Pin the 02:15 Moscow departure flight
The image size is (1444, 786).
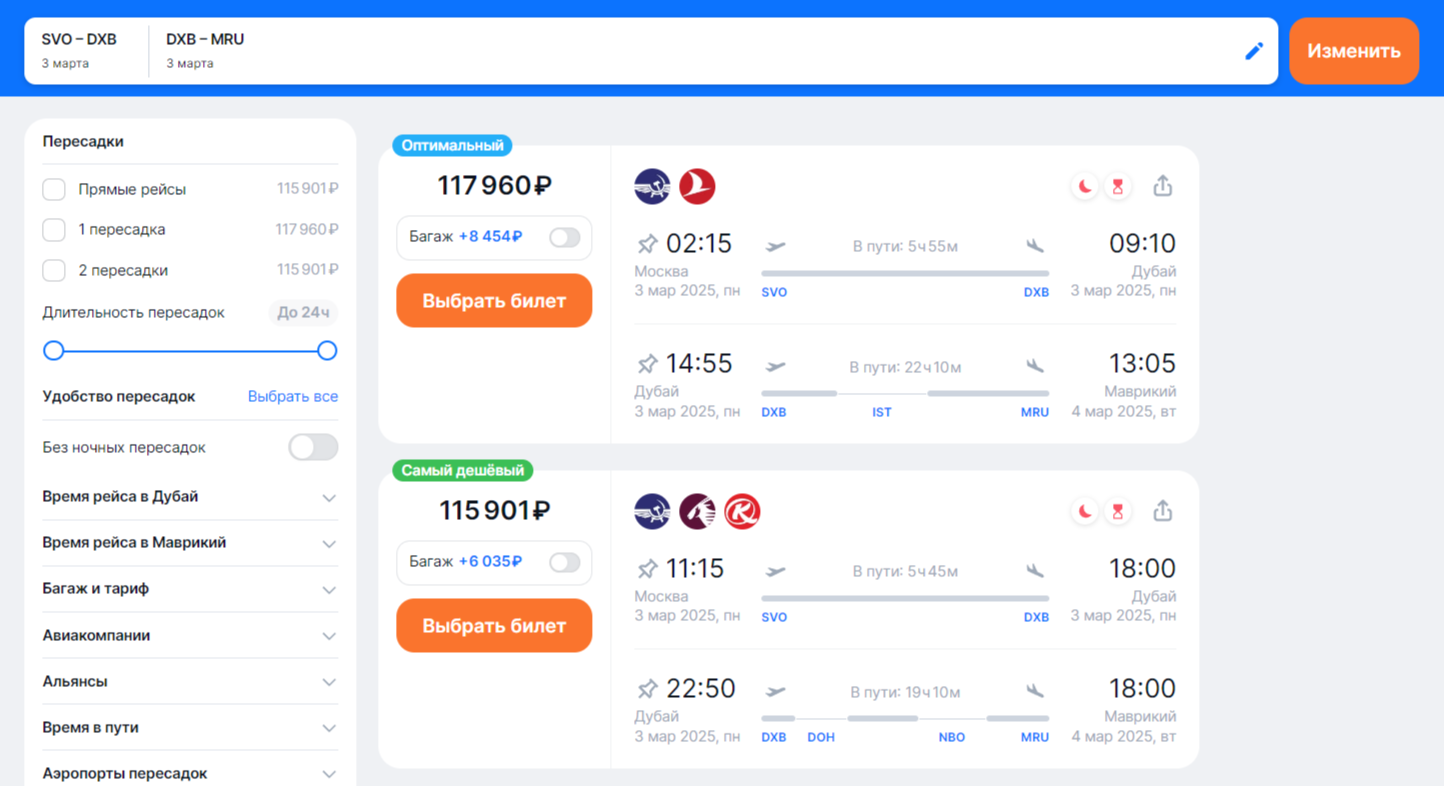click(647, 244)
